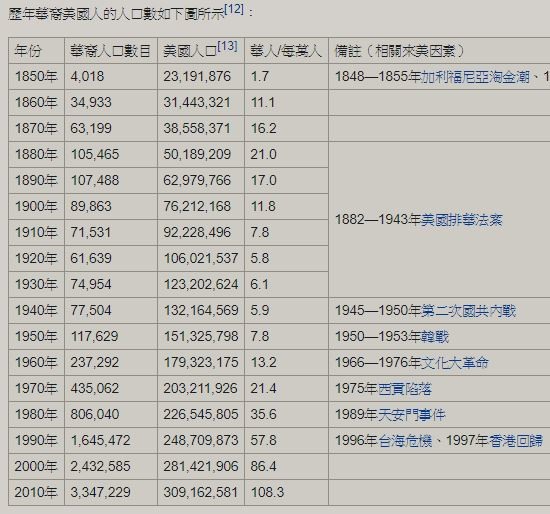
Task: Click the value 117,629
Action: tap(95, 336)
